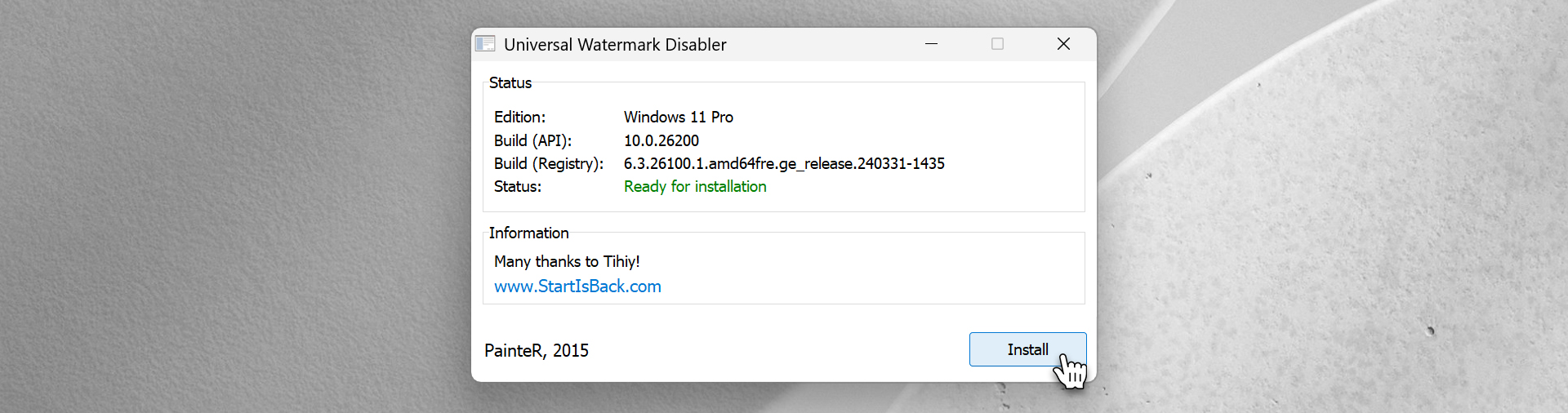Click the Status: label
The height and width of the screenshot is (413, 1568).
517,187
